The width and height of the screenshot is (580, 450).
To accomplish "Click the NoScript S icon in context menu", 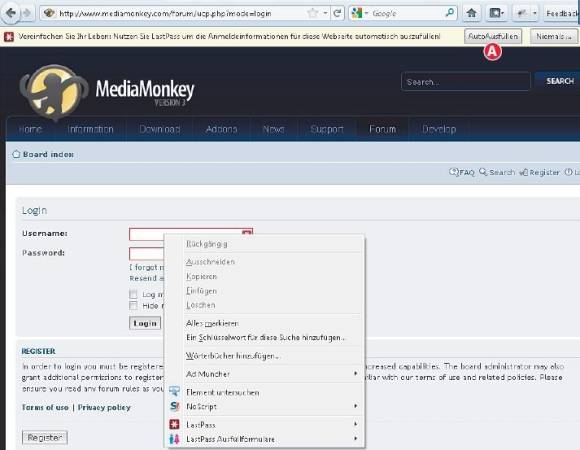I will (x=174, y=406).
